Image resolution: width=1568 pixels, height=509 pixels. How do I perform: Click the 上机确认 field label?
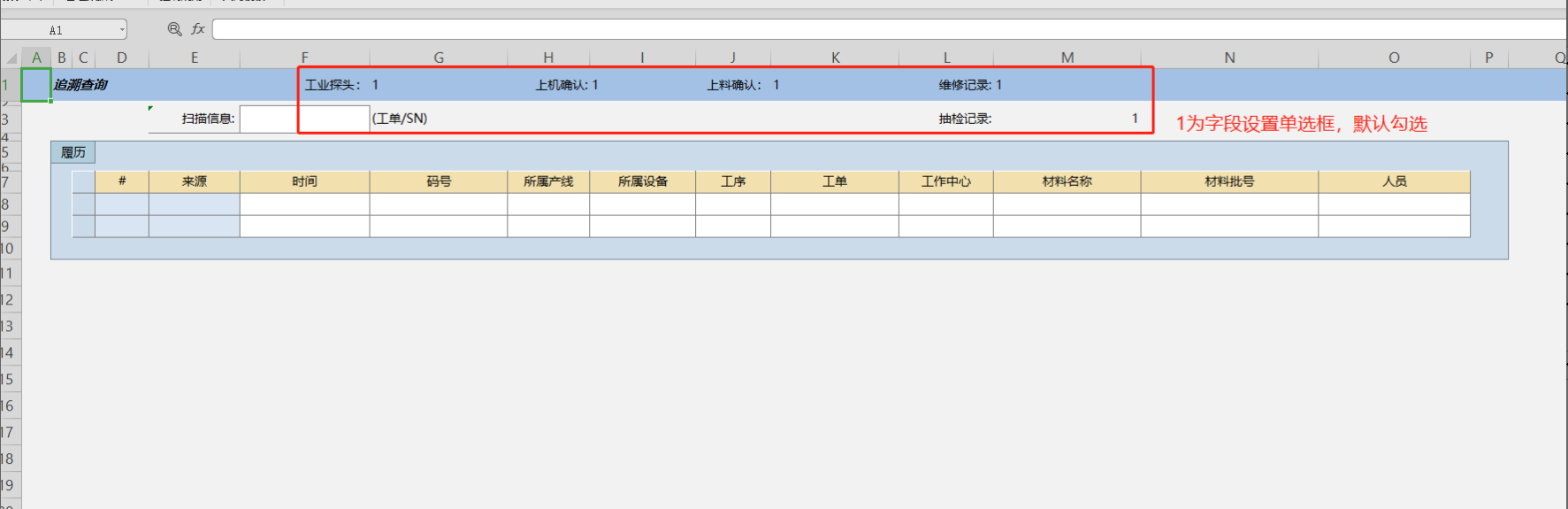[562, 85]
